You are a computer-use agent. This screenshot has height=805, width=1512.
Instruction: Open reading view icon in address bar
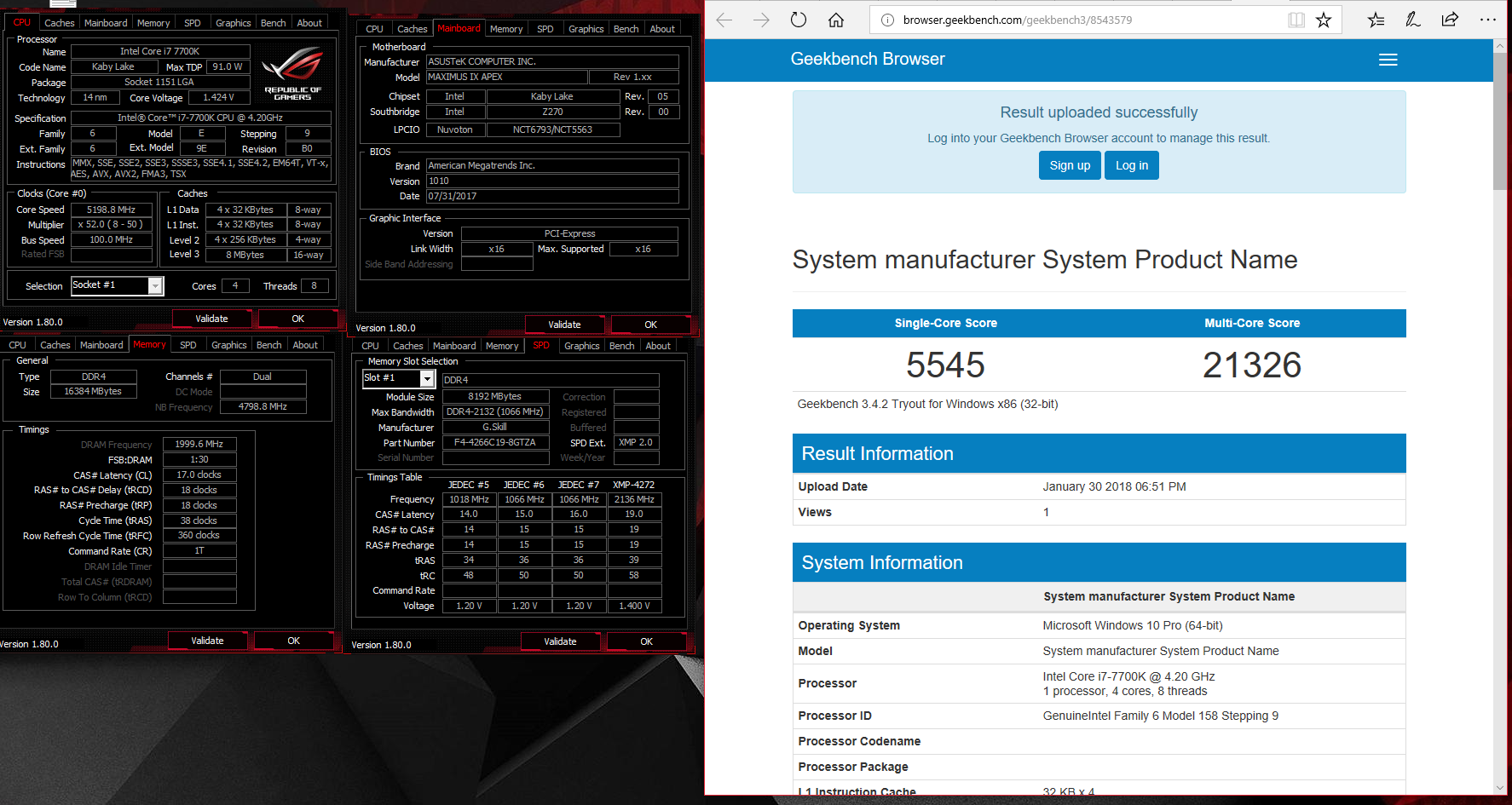pyautogui.click(x=1296, y=20)
